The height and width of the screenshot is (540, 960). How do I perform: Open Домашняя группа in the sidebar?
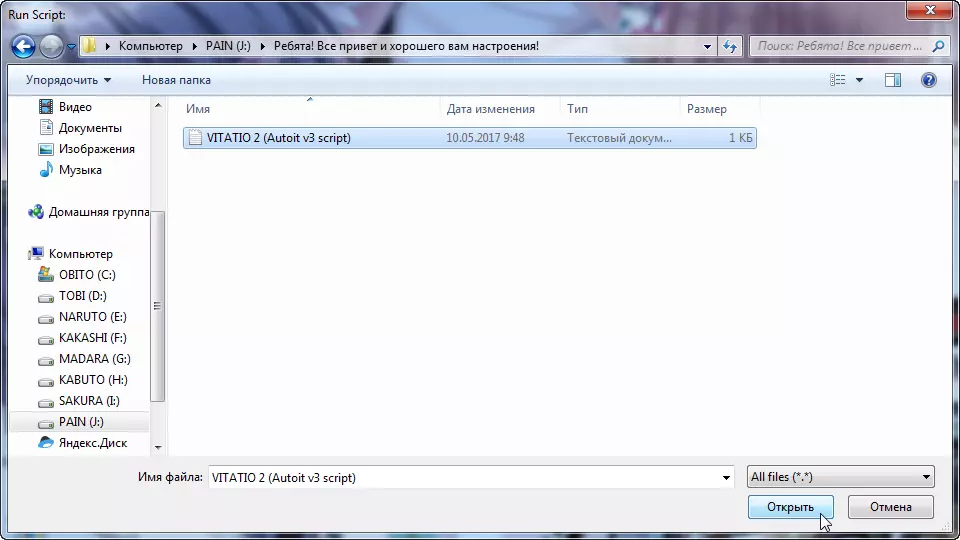(x=98, y=212)
